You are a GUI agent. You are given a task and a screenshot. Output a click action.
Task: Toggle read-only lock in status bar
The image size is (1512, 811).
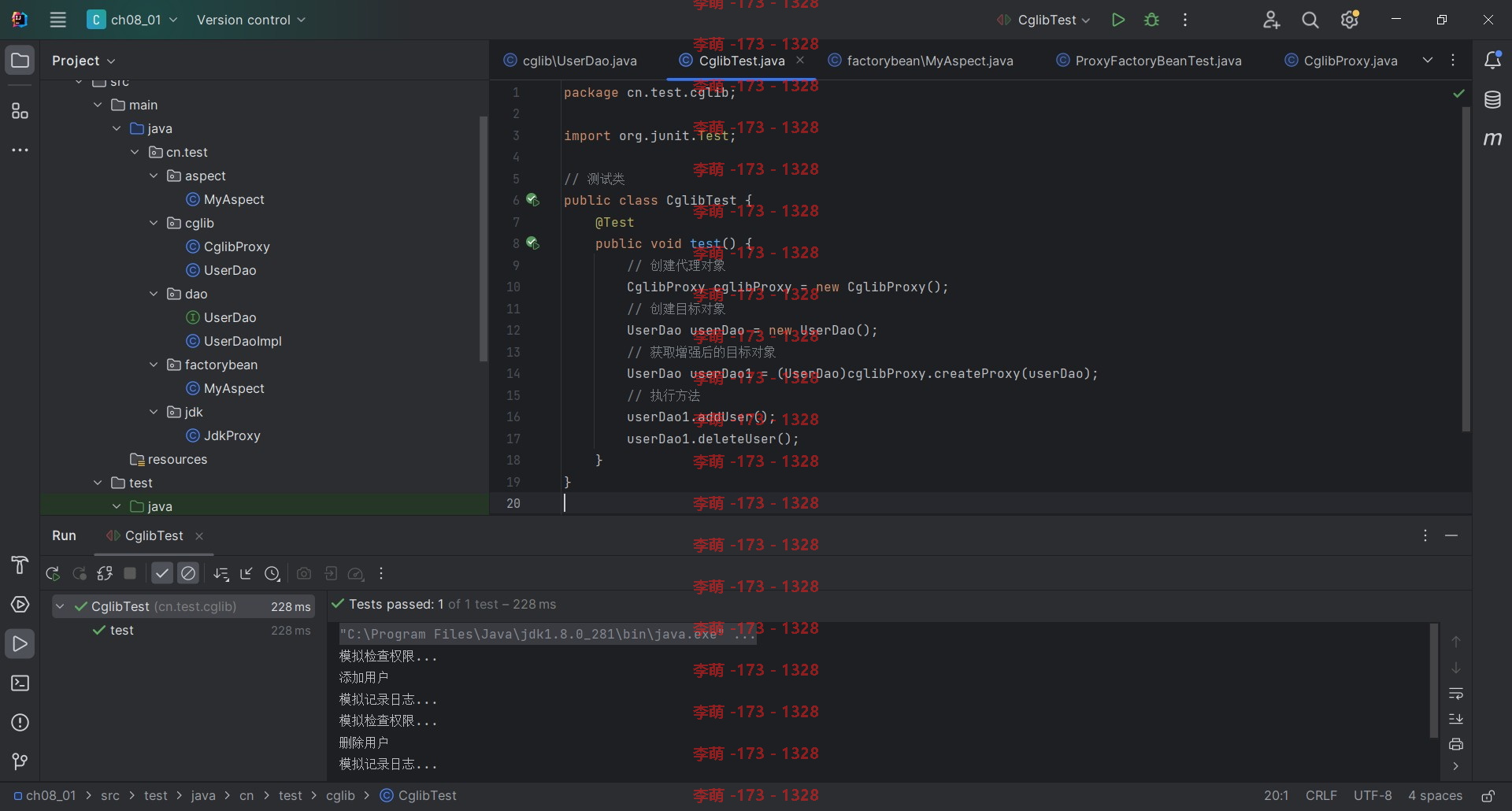point(1488,796)
